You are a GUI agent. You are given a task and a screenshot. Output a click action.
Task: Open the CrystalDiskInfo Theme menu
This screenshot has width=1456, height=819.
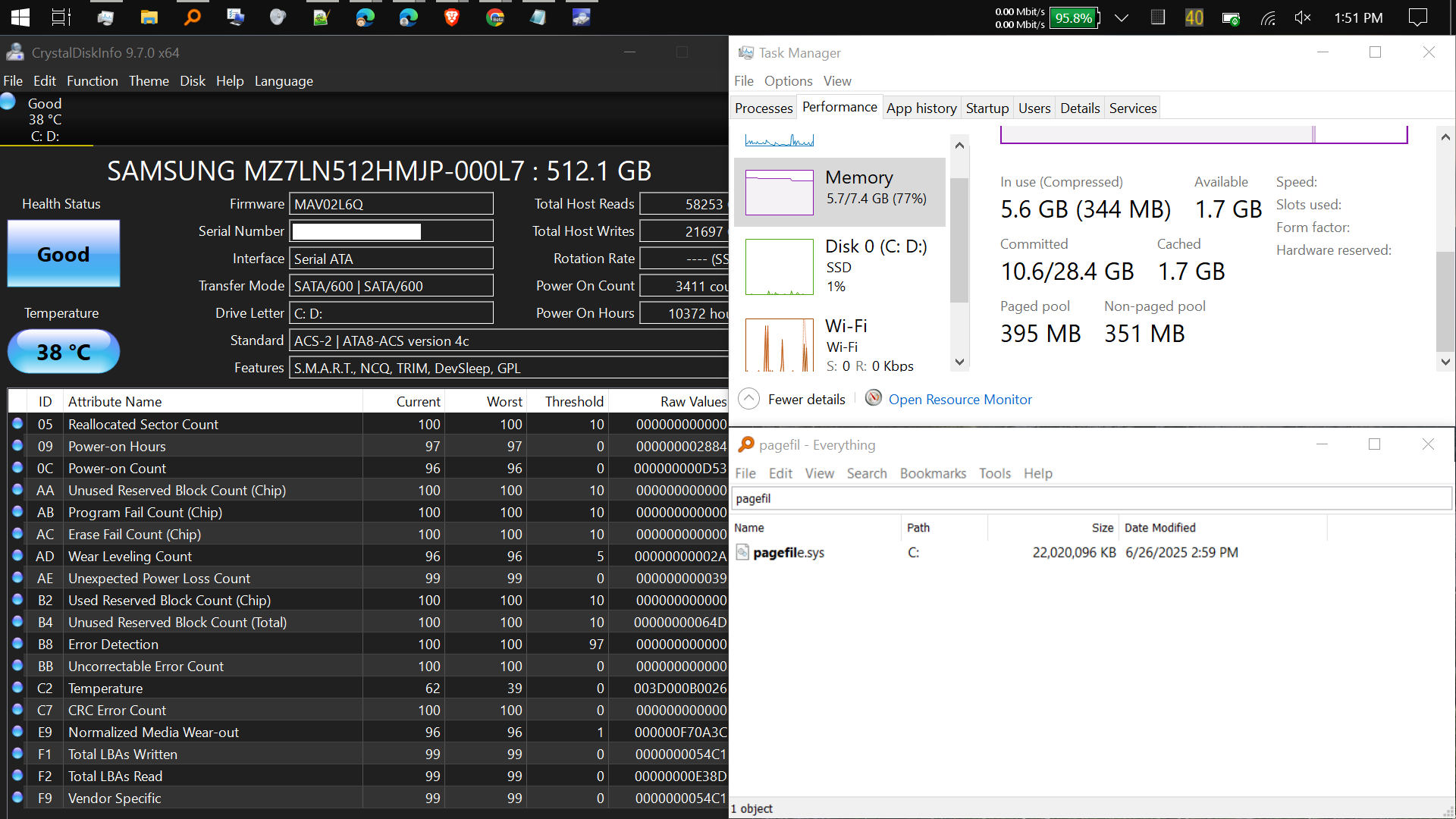click(149, 81)
